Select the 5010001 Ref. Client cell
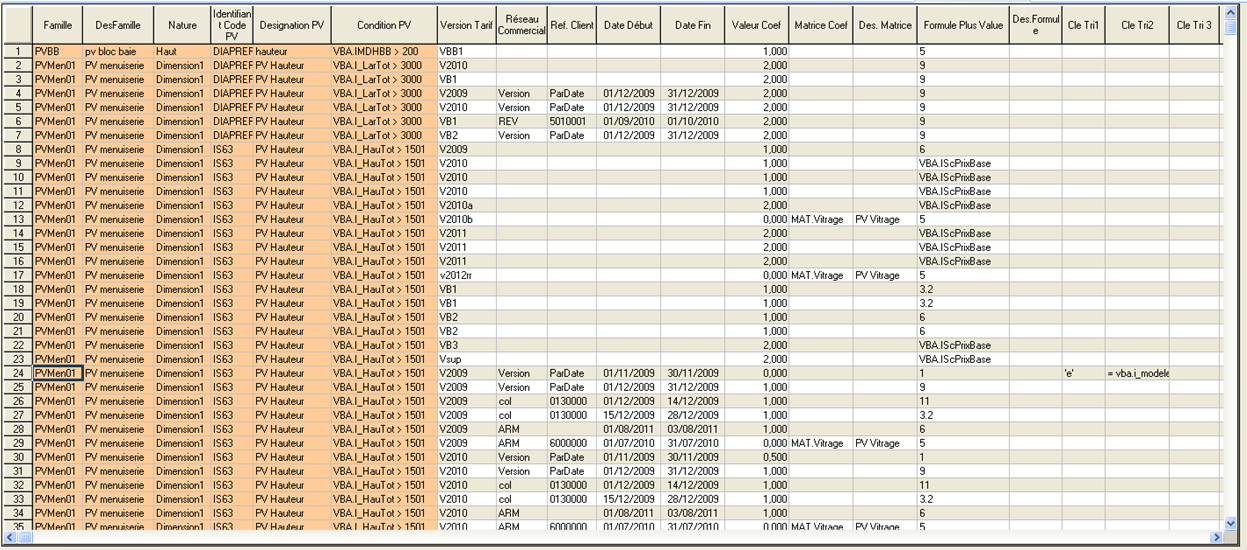 pyautogui.click(x=572, y=120)
